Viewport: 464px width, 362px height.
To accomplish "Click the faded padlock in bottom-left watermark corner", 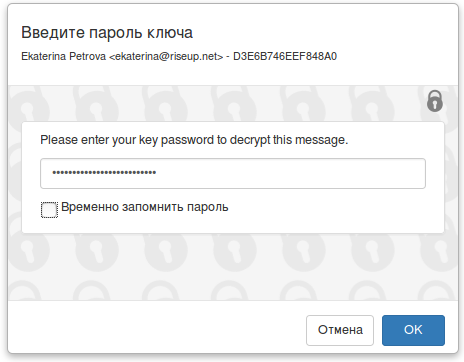I will [x=24, y=291].
